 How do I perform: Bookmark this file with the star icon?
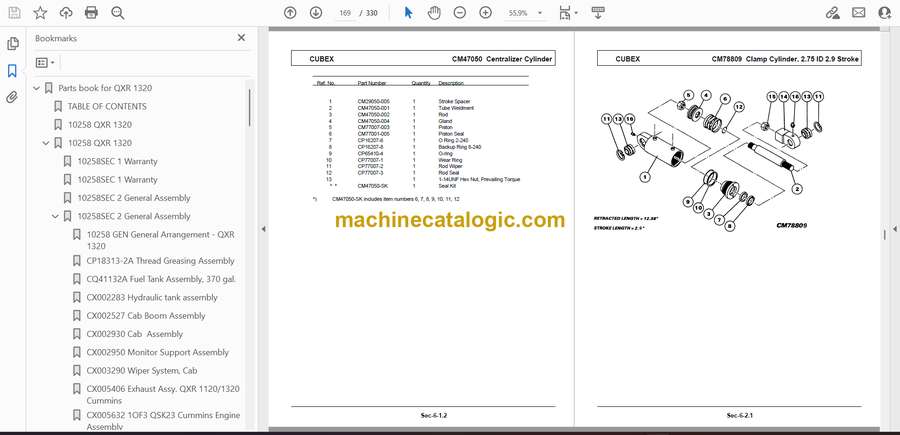pyautogui.click(x=40, y=13)
